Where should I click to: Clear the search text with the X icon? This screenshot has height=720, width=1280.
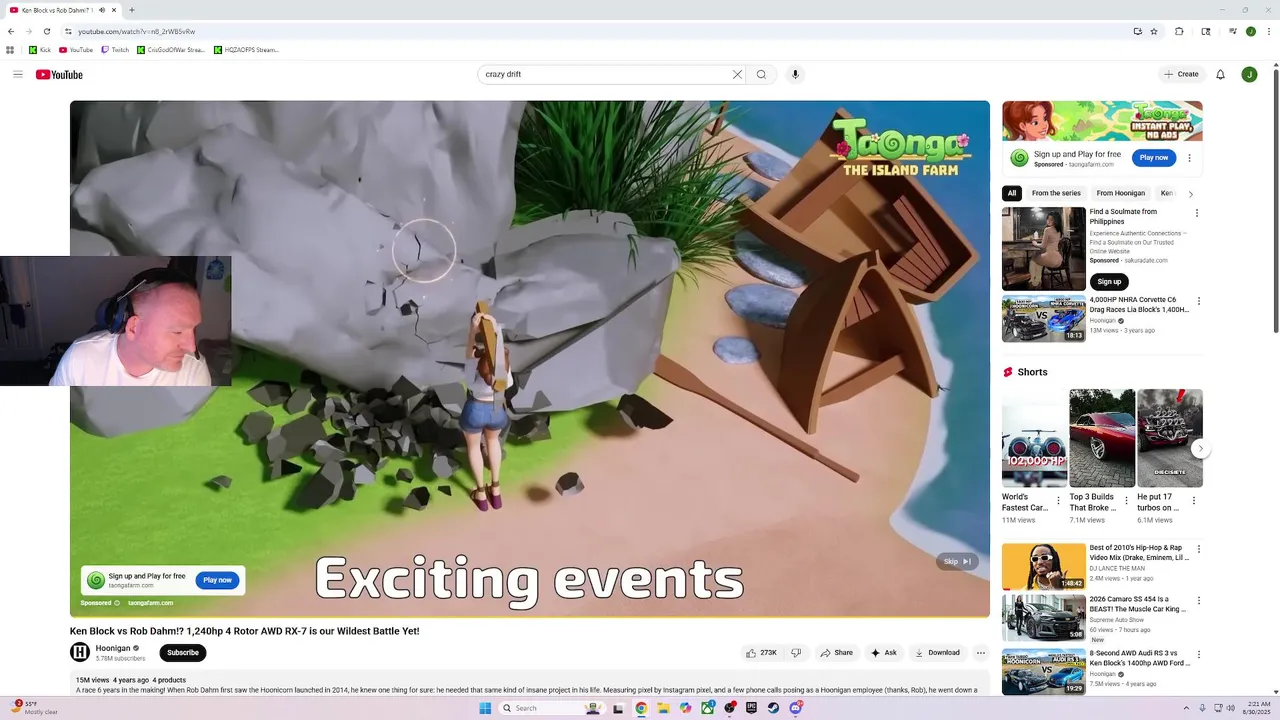click(737, 74)
